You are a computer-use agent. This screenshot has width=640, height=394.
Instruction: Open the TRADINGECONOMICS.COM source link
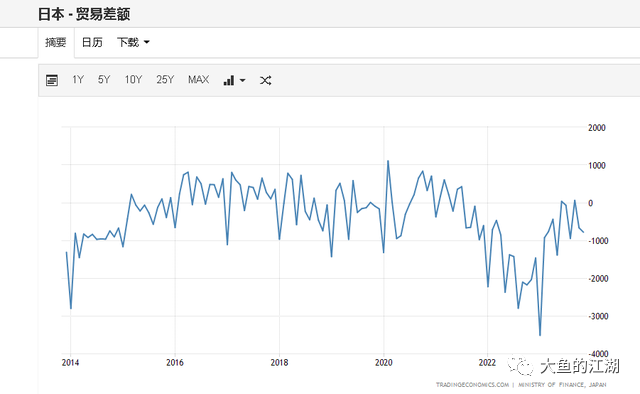[x=472, y=385]
